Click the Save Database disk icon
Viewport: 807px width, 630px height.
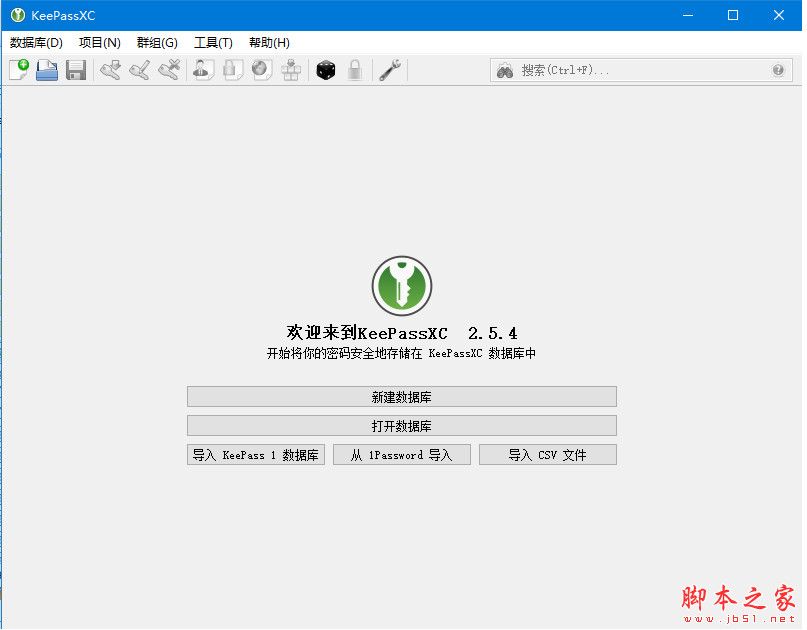point(76,70)
